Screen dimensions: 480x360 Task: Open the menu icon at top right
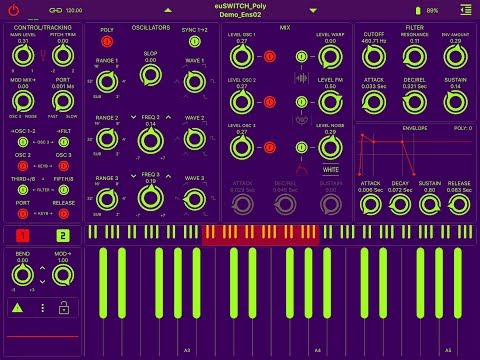pos(466,10)
